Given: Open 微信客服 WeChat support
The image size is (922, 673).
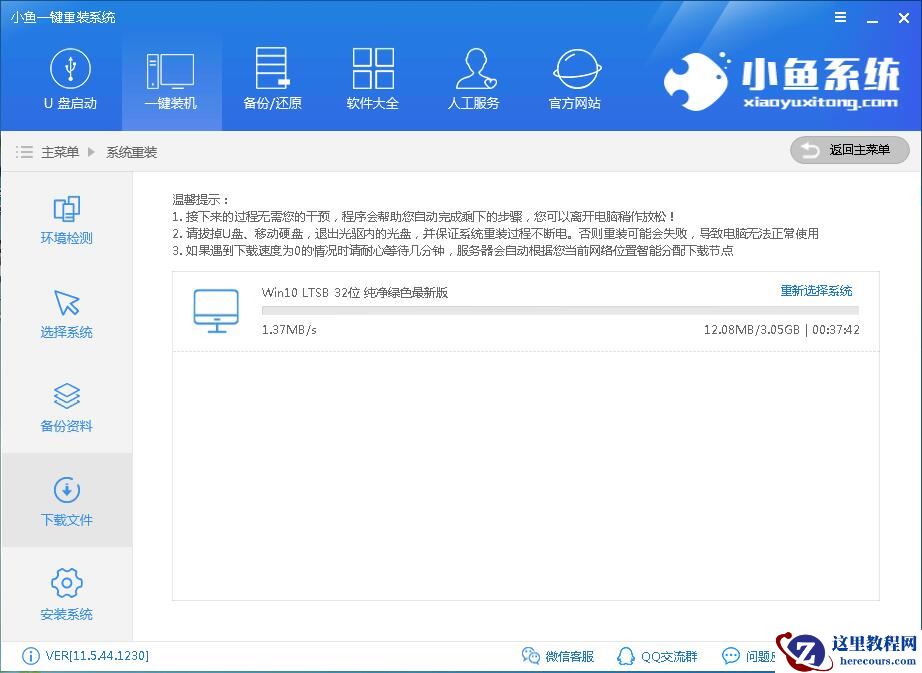Looking at the screenshot, I should point(558,656).
